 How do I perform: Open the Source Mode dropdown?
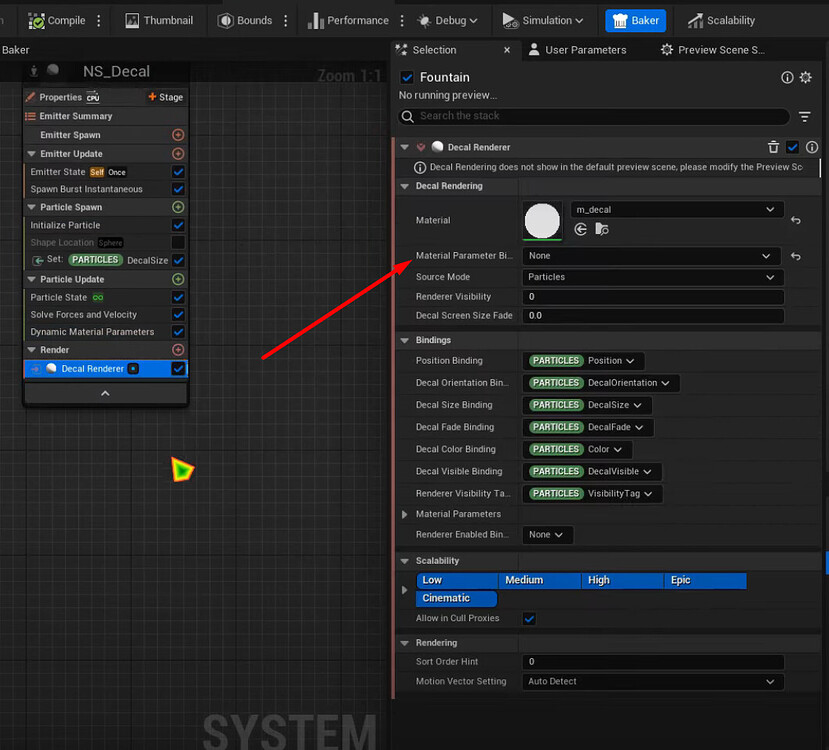pyautogui.click(x=652, y=277)
